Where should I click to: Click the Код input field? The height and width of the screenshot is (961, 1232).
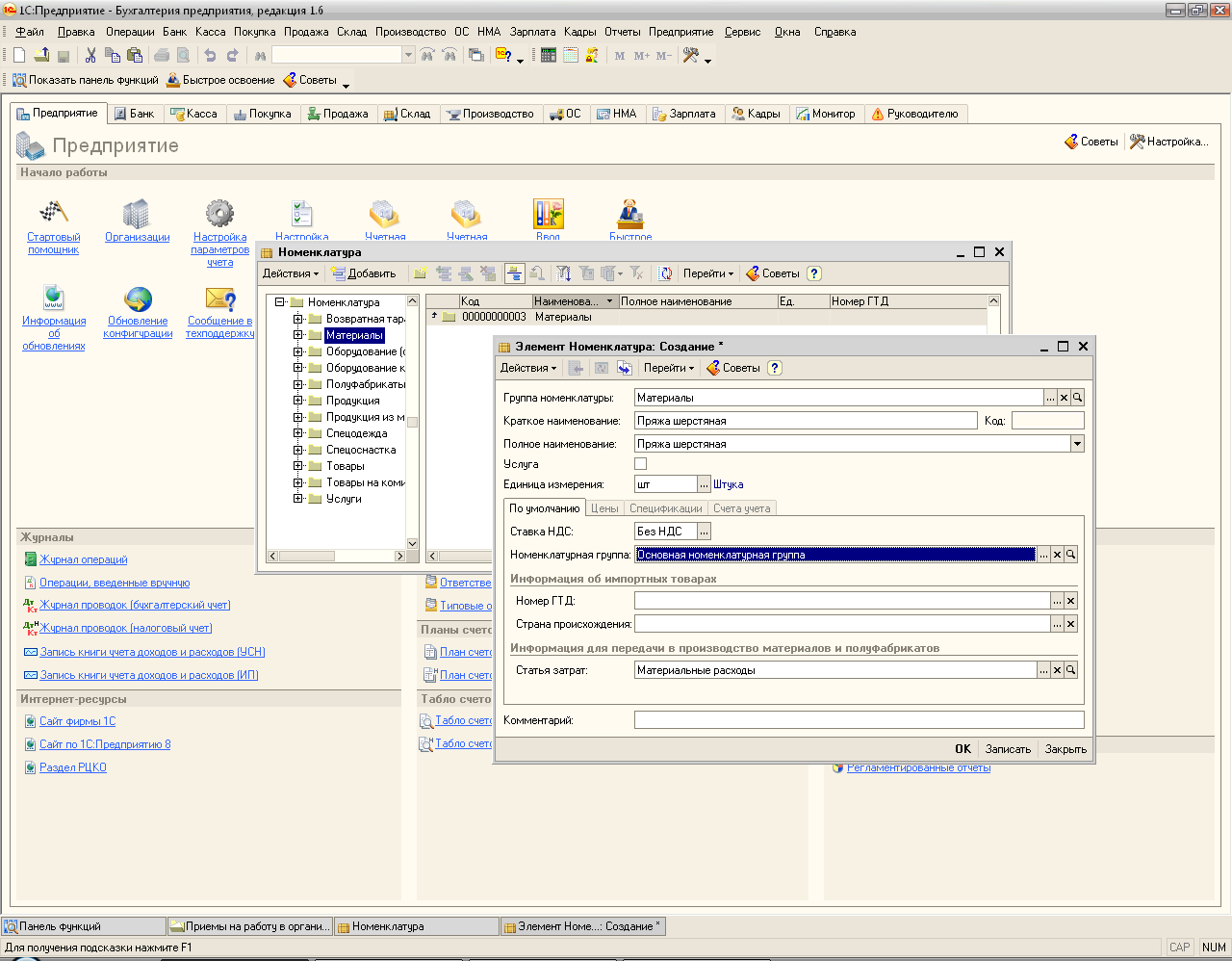tap(1048, 421)
